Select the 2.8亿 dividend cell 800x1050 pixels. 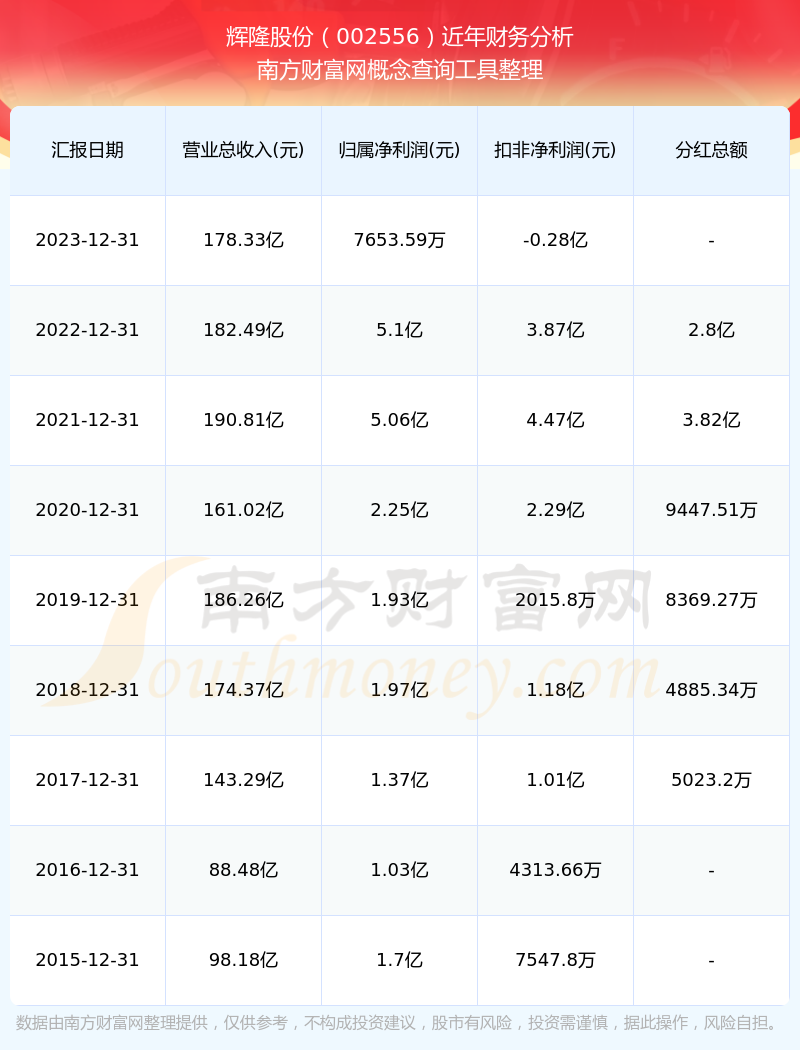[712, 330]
